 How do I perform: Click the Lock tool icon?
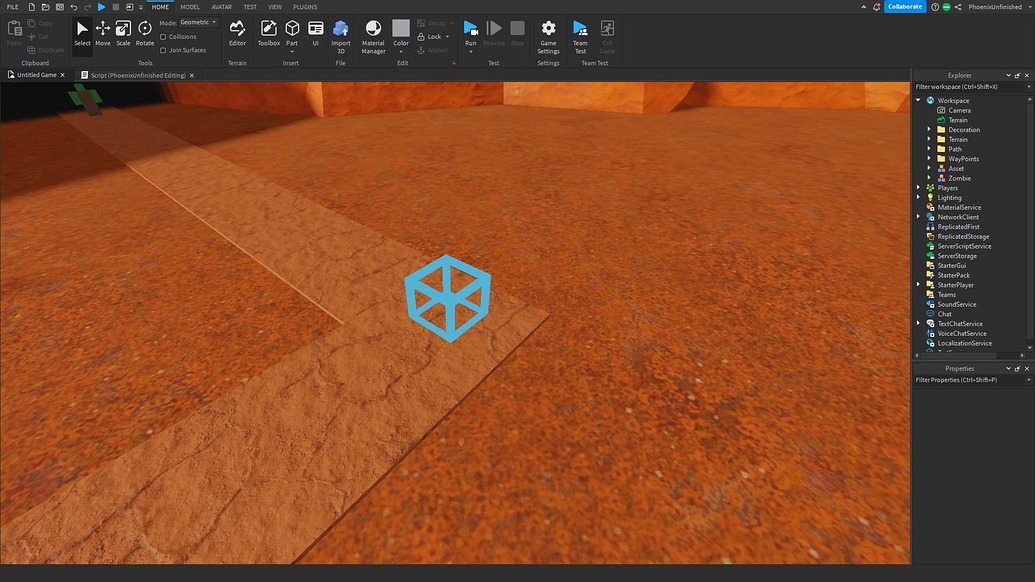pyautogui.click(x=421, y=36)
